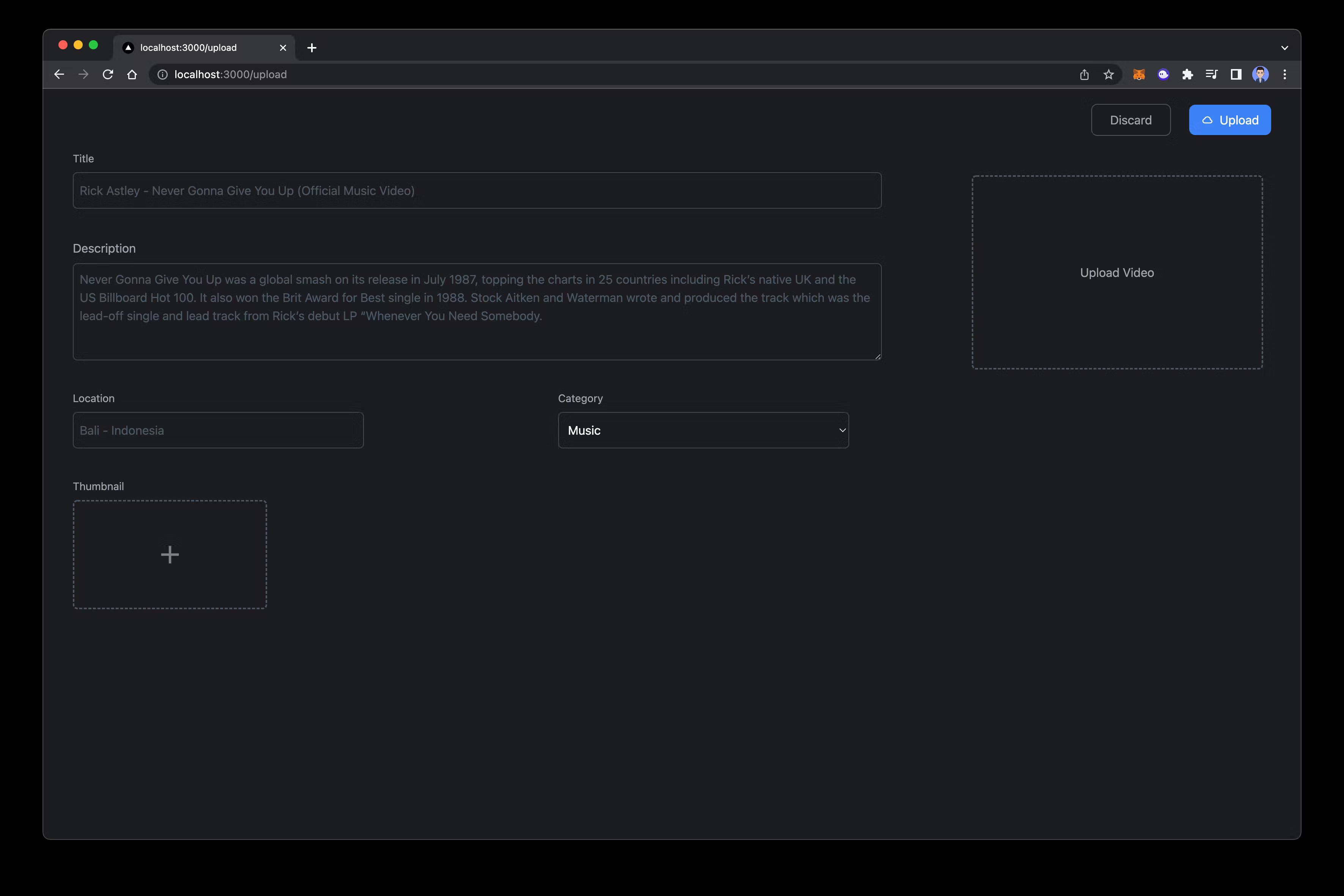
Task: Add a thumbnail via plus box
Action: [x=170, y=554]
